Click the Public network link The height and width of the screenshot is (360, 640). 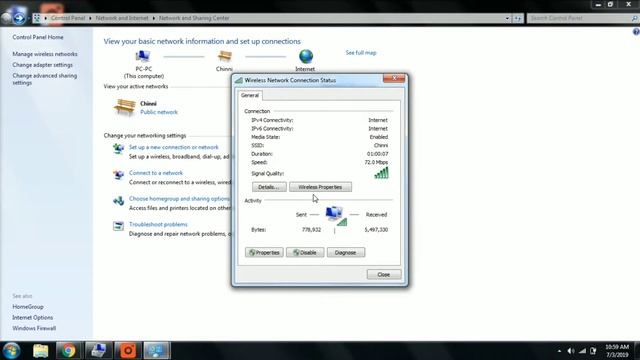(x=159, y=112)
